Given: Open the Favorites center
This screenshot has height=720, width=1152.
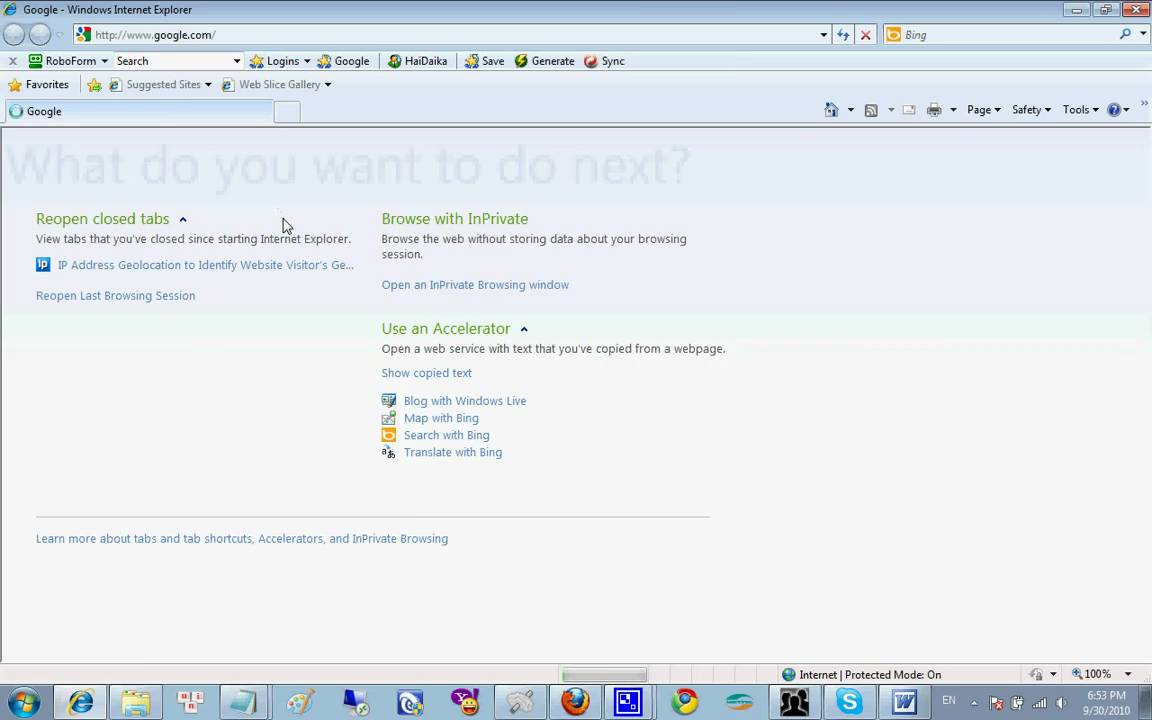Looking at the screenshot, I should click(38, 84).
